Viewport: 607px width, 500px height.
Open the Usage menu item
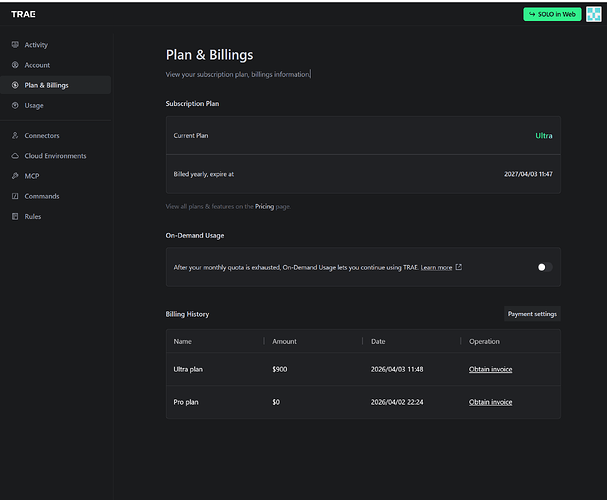tap(34, 105)
